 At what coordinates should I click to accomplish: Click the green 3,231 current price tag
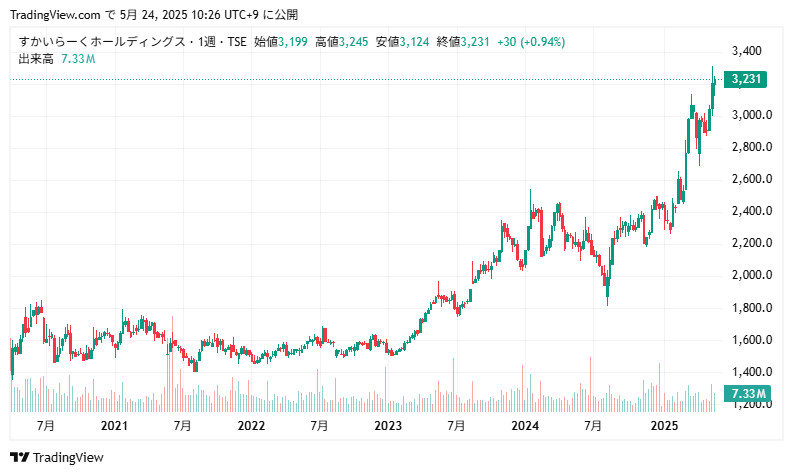[x=745, y=79]
